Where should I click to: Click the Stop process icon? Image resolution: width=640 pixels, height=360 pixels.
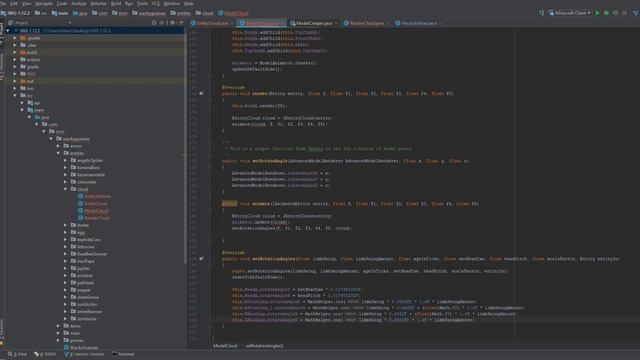coord(624,13)
